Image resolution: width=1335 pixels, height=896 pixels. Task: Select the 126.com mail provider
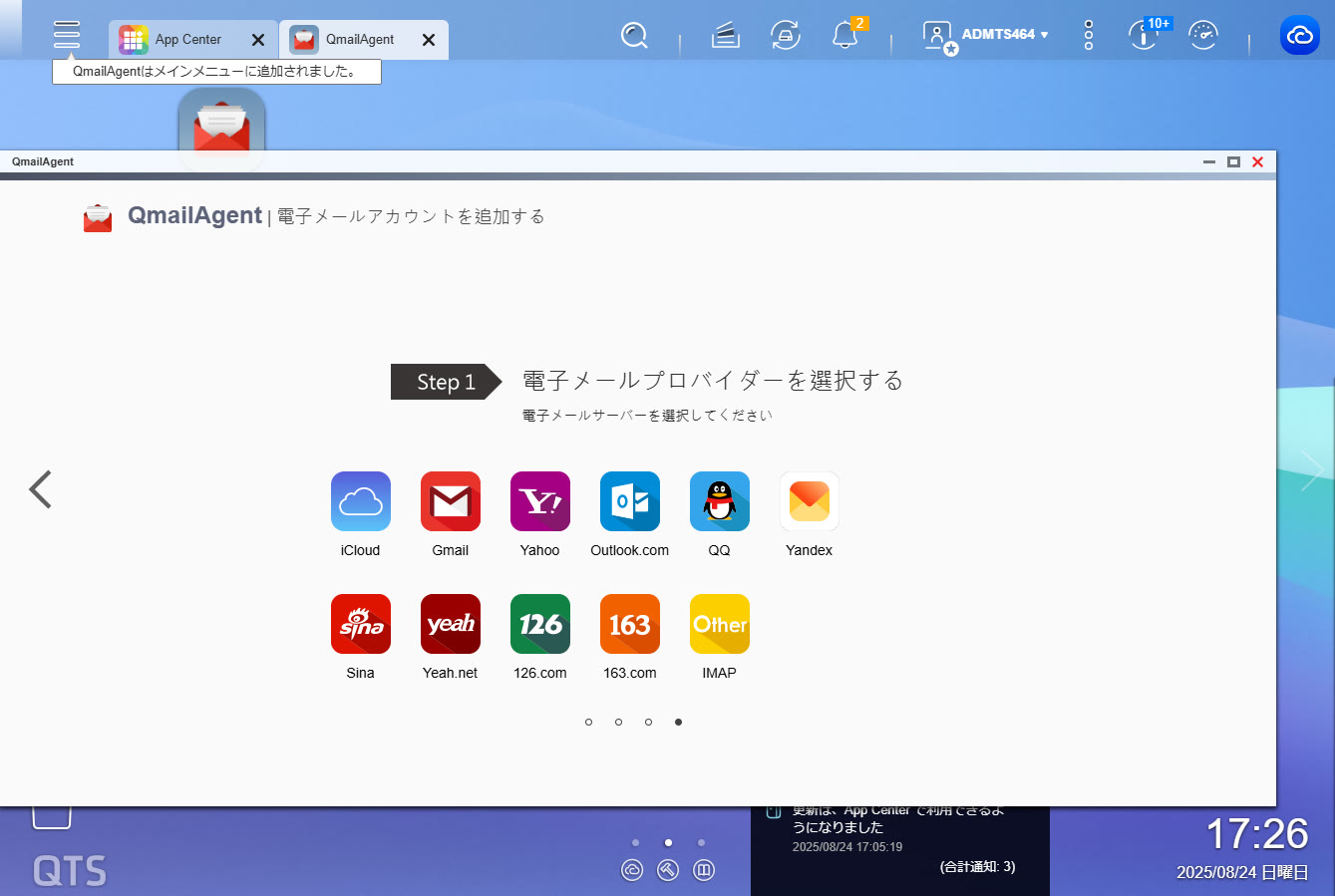(539, 624)
